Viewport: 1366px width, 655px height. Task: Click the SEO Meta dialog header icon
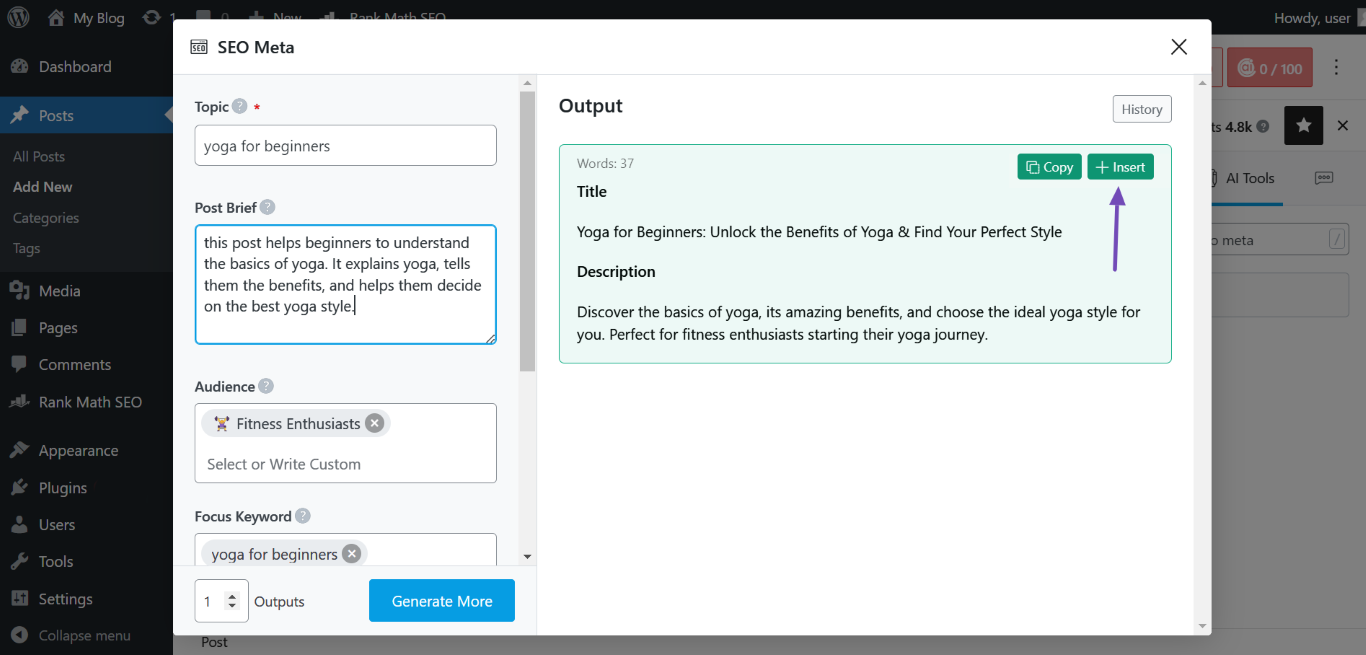pyautogui.click(x=199, y=47)
